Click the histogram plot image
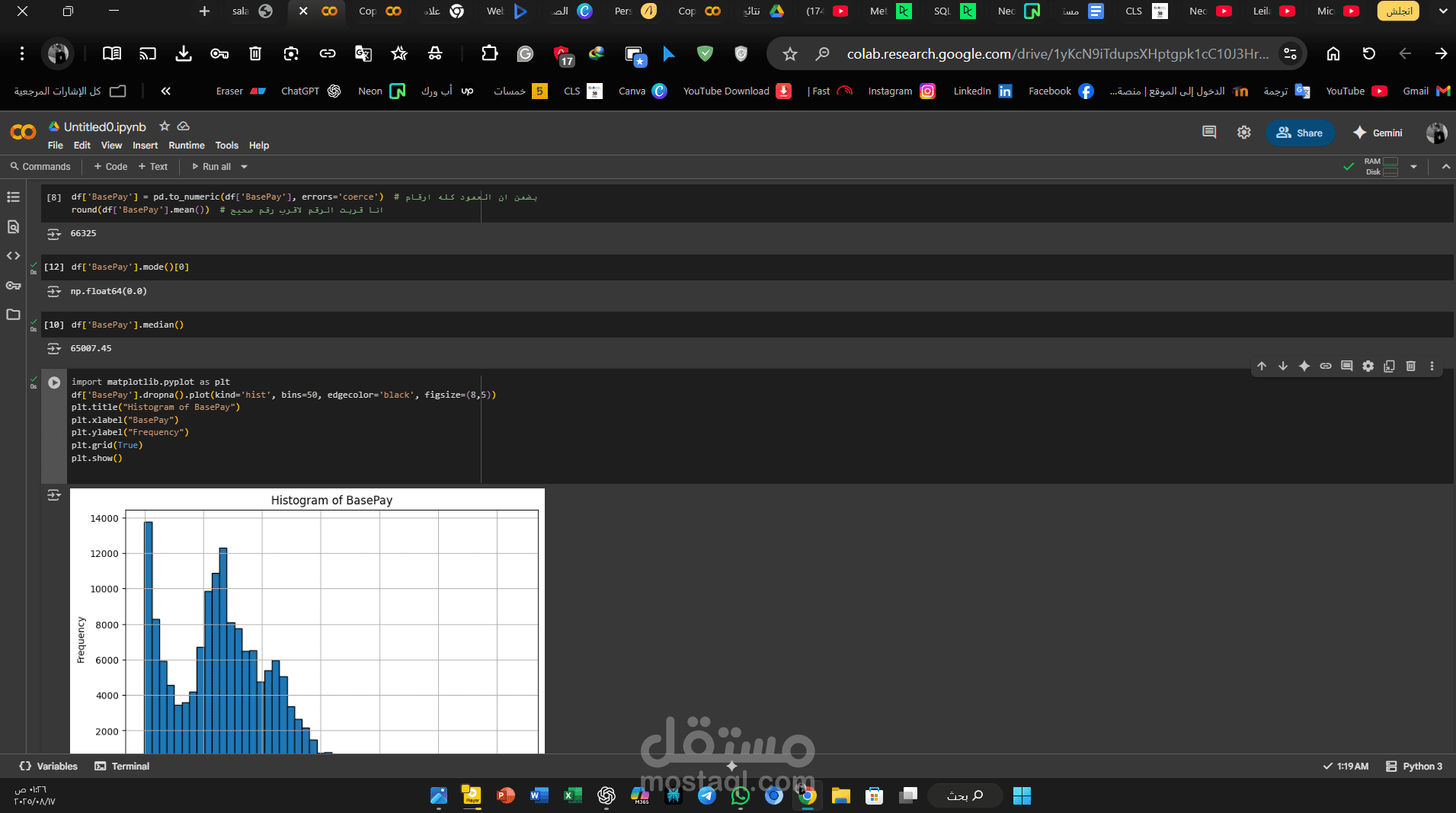This screenshot has width=1456, height=813. point(307,621)
